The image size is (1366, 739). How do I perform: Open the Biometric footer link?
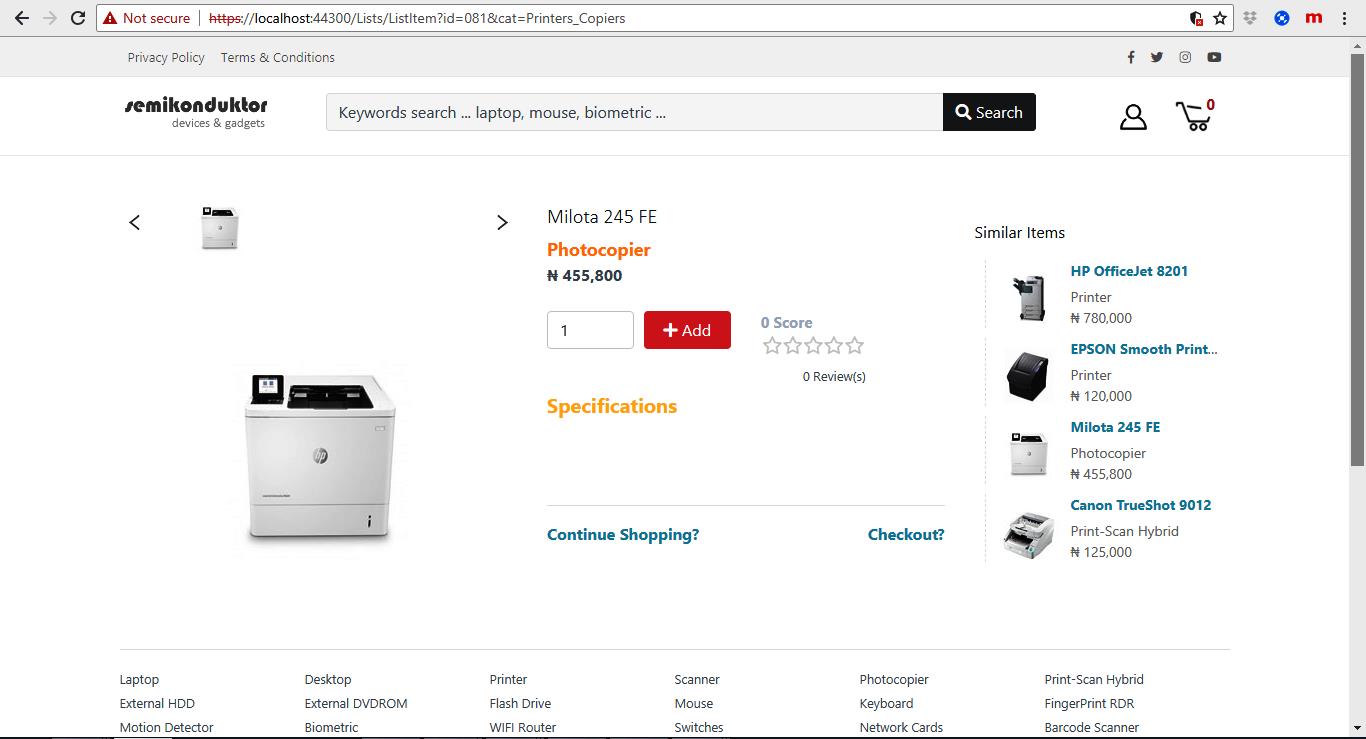pyautogui.click(x=331, y=728)
